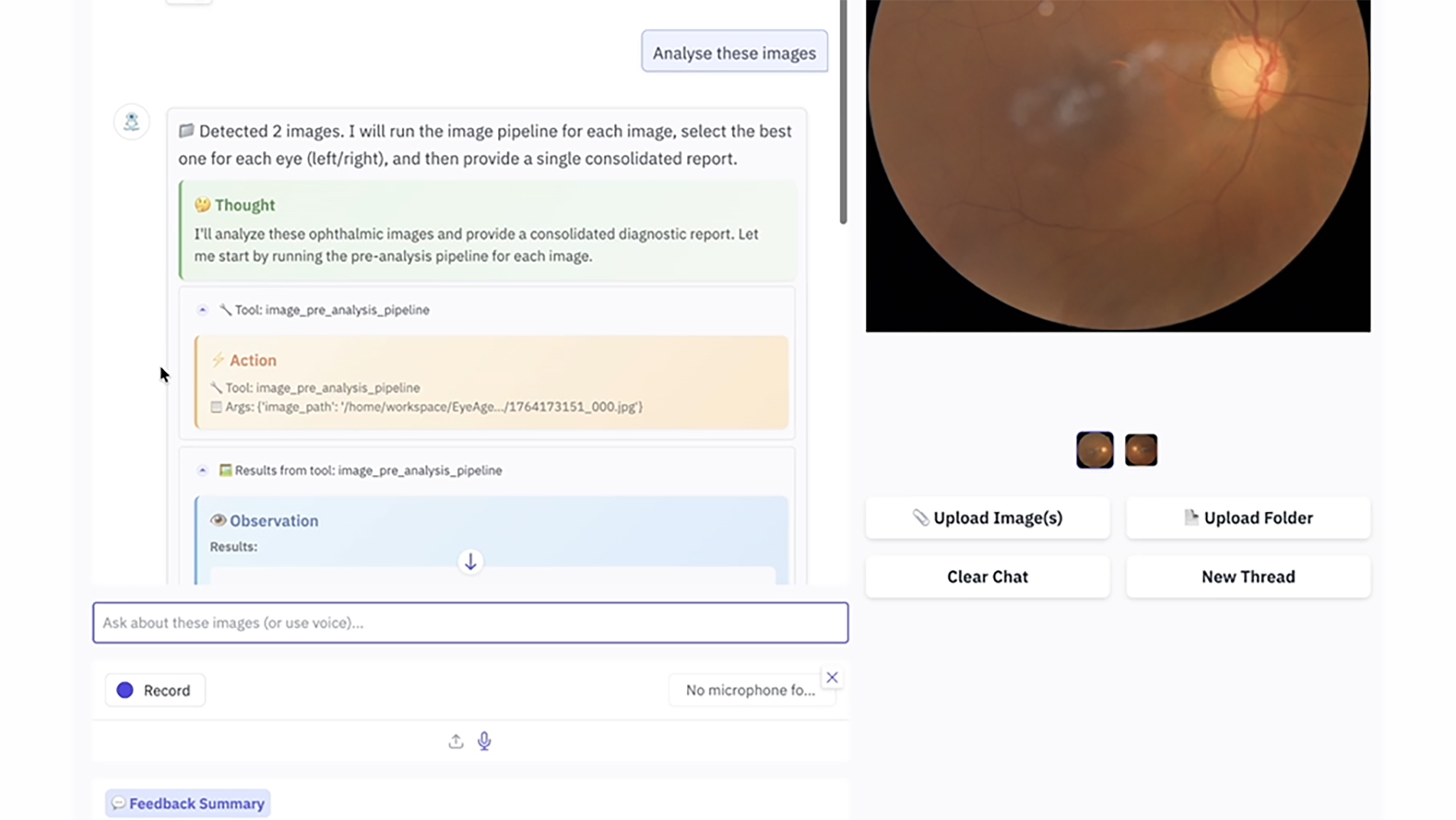Click the robot assistant avatar icon

click(131, 122)
